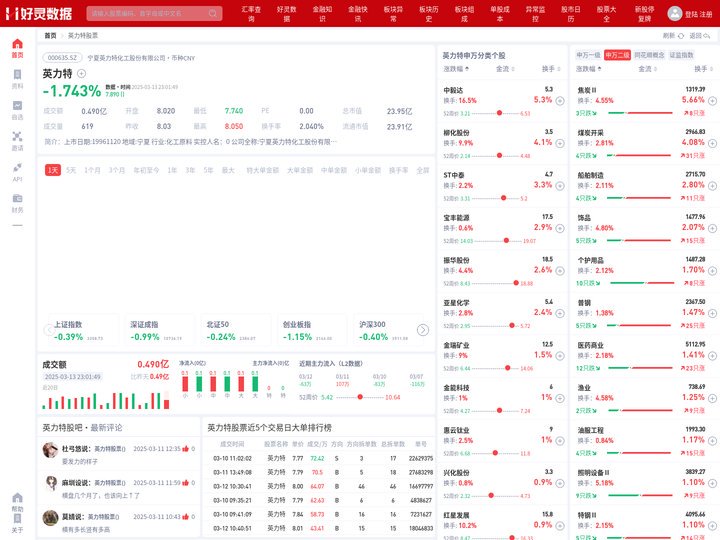Add 煤炭开采 sector via plus icon

coord(712,143)
